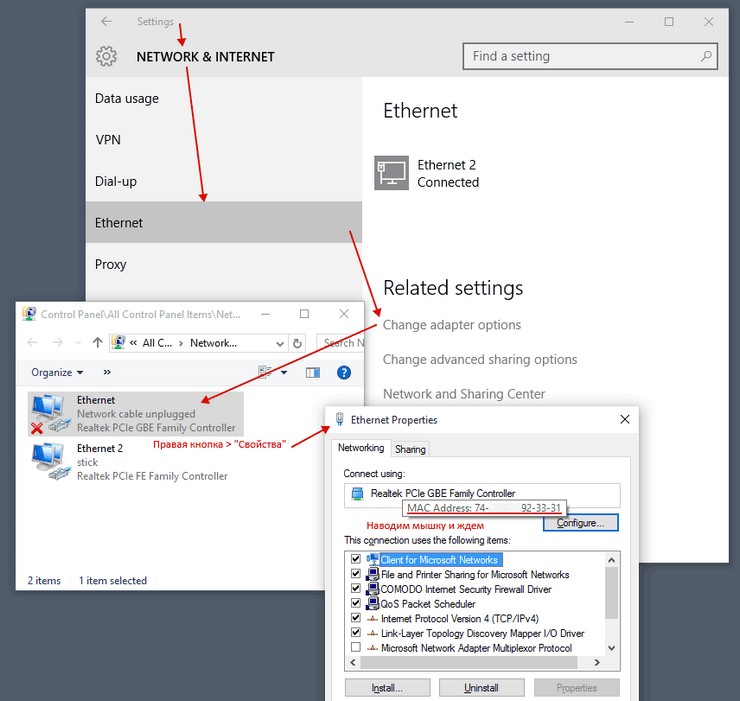
Task: Click the Ethernet 2 adapter icon
Action: point(48,461)
